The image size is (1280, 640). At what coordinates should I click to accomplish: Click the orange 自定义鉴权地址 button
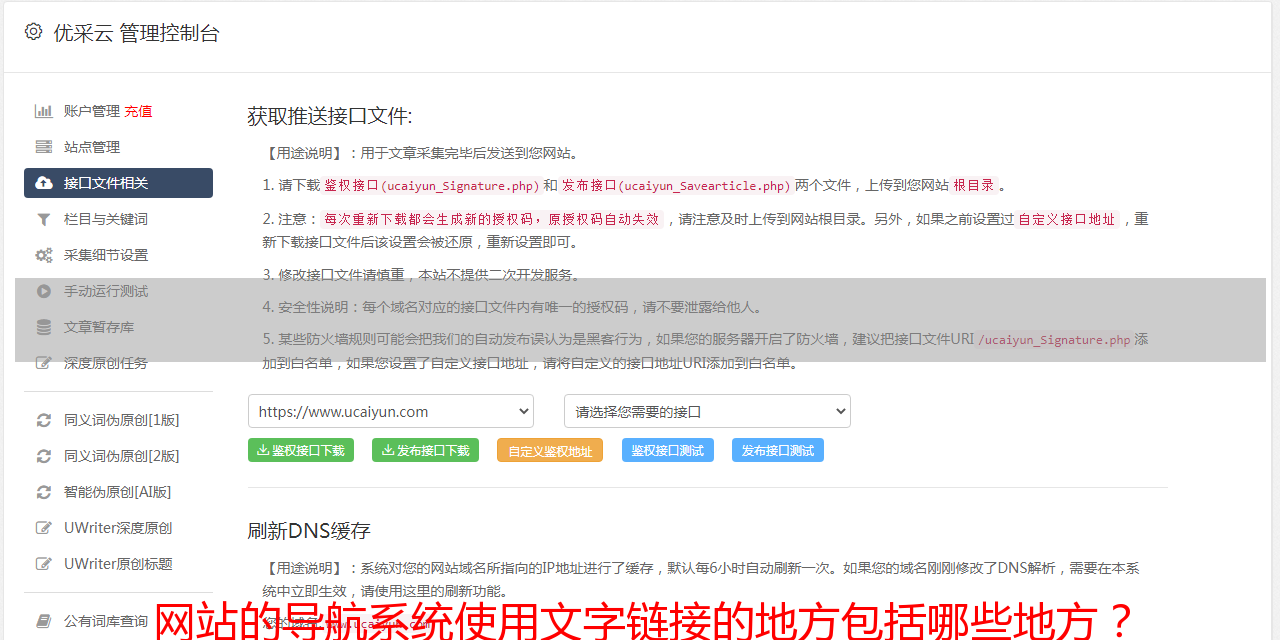(x=550, y=450)
